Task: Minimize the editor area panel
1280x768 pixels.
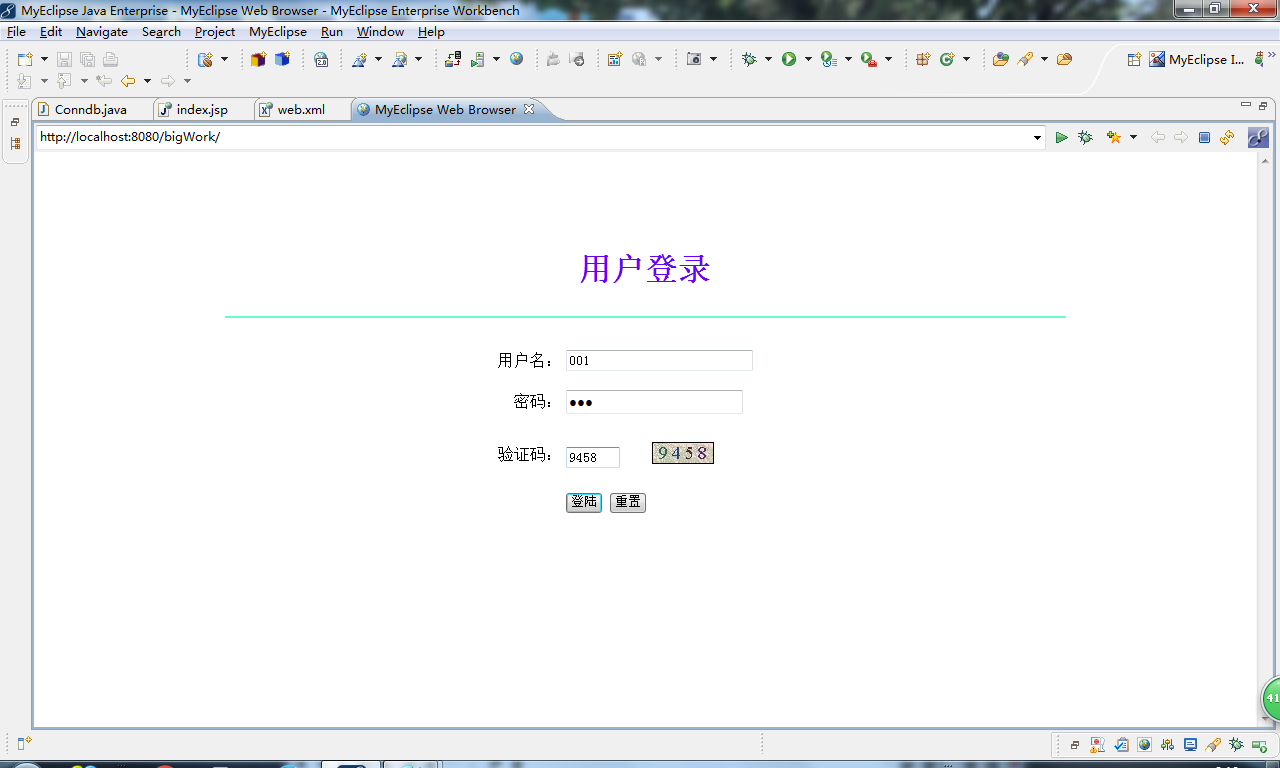Action: point(1246,105)
